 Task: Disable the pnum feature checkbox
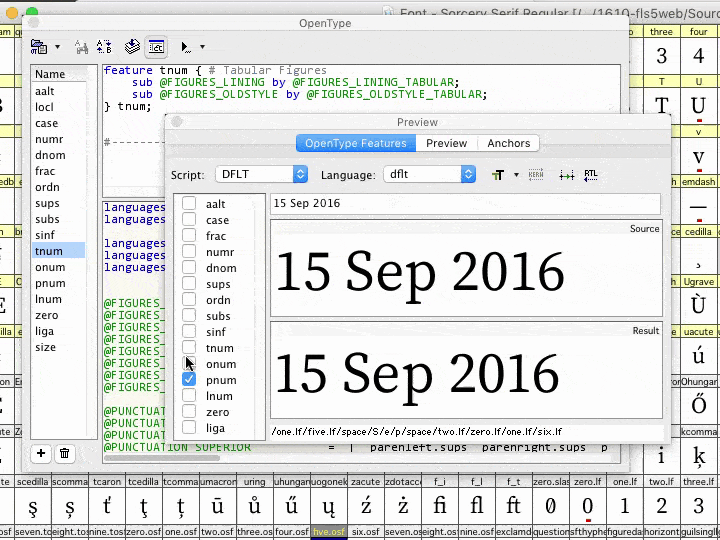pyautogui.click(x=189, y=379)
